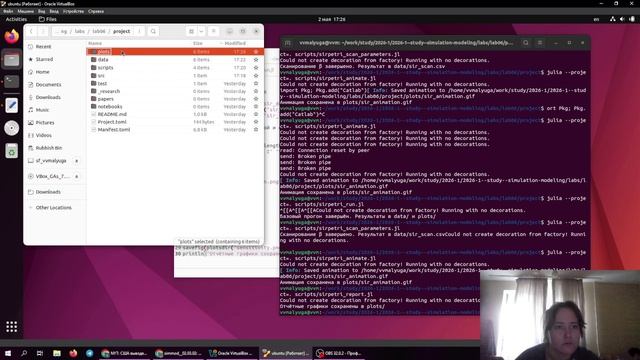
Task: Star the data folder
Action: pos(256,60)
